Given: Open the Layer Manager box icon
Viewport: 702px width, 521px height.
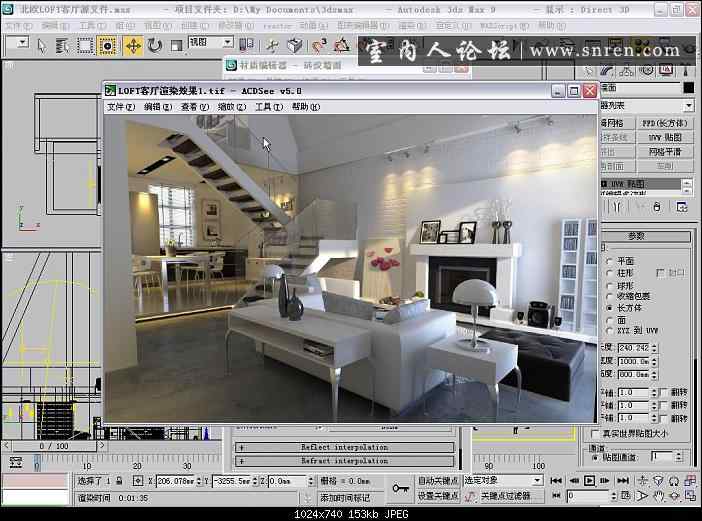Looking at the screenshot, I should pyautogui.click(x=295, y=45).
